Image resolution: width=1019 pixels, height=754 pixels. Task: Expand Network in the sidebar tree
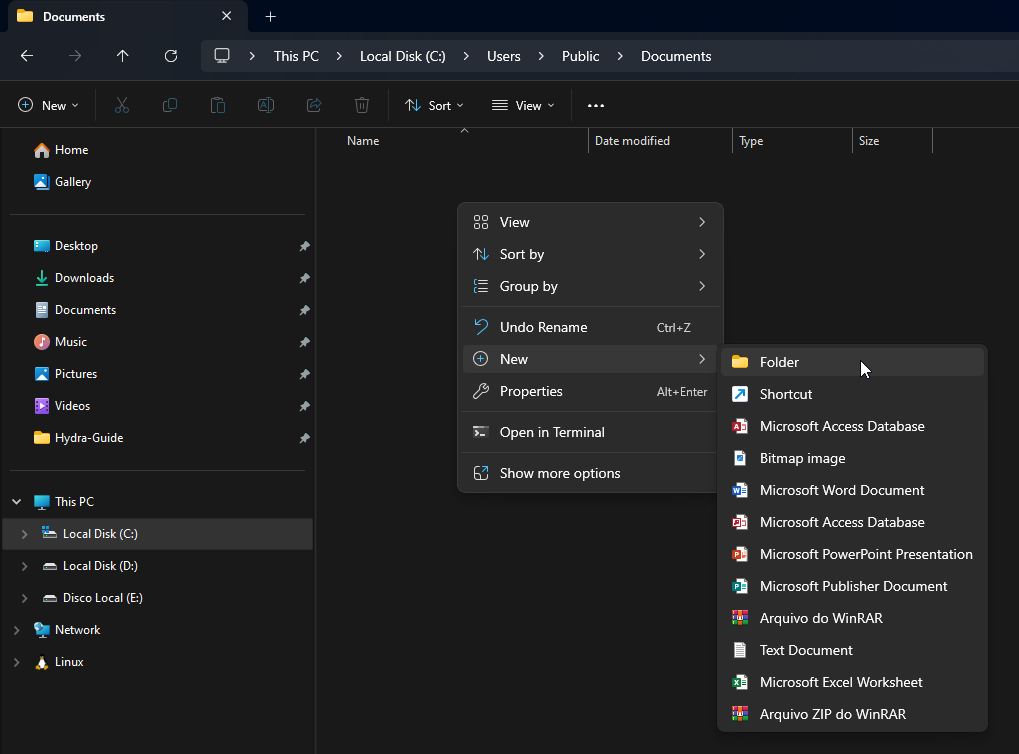[x=15, y=629]
